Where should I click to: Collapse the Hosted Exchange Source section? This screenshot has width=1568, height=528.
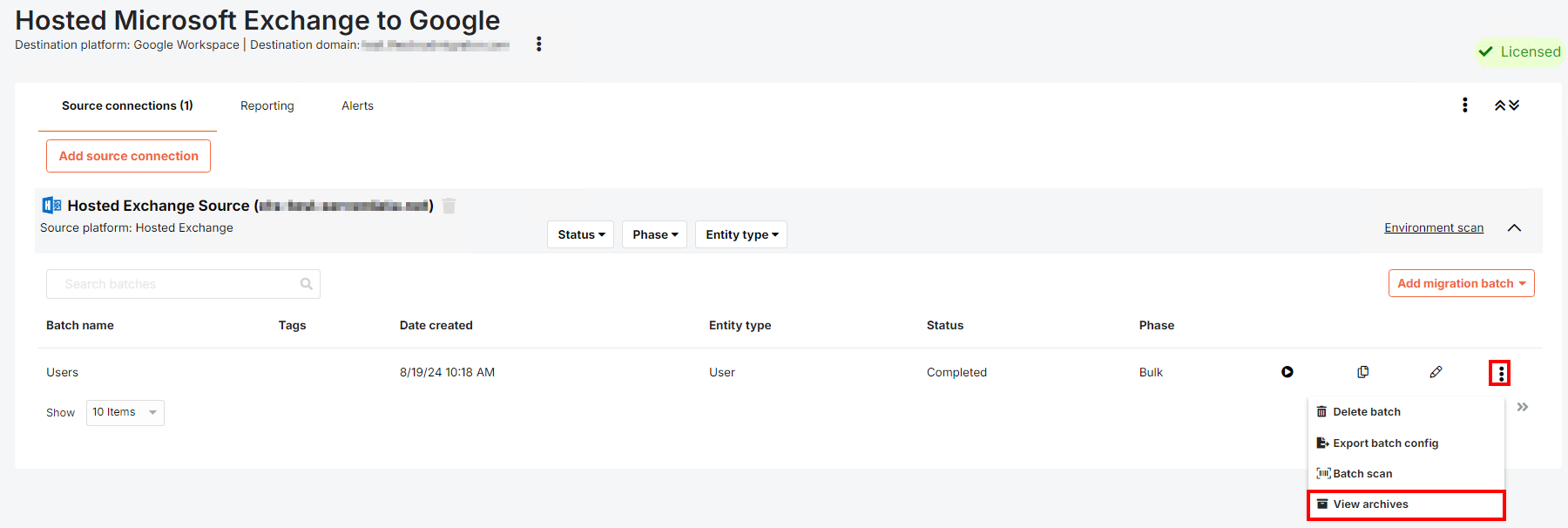(x=1515, y=228)
